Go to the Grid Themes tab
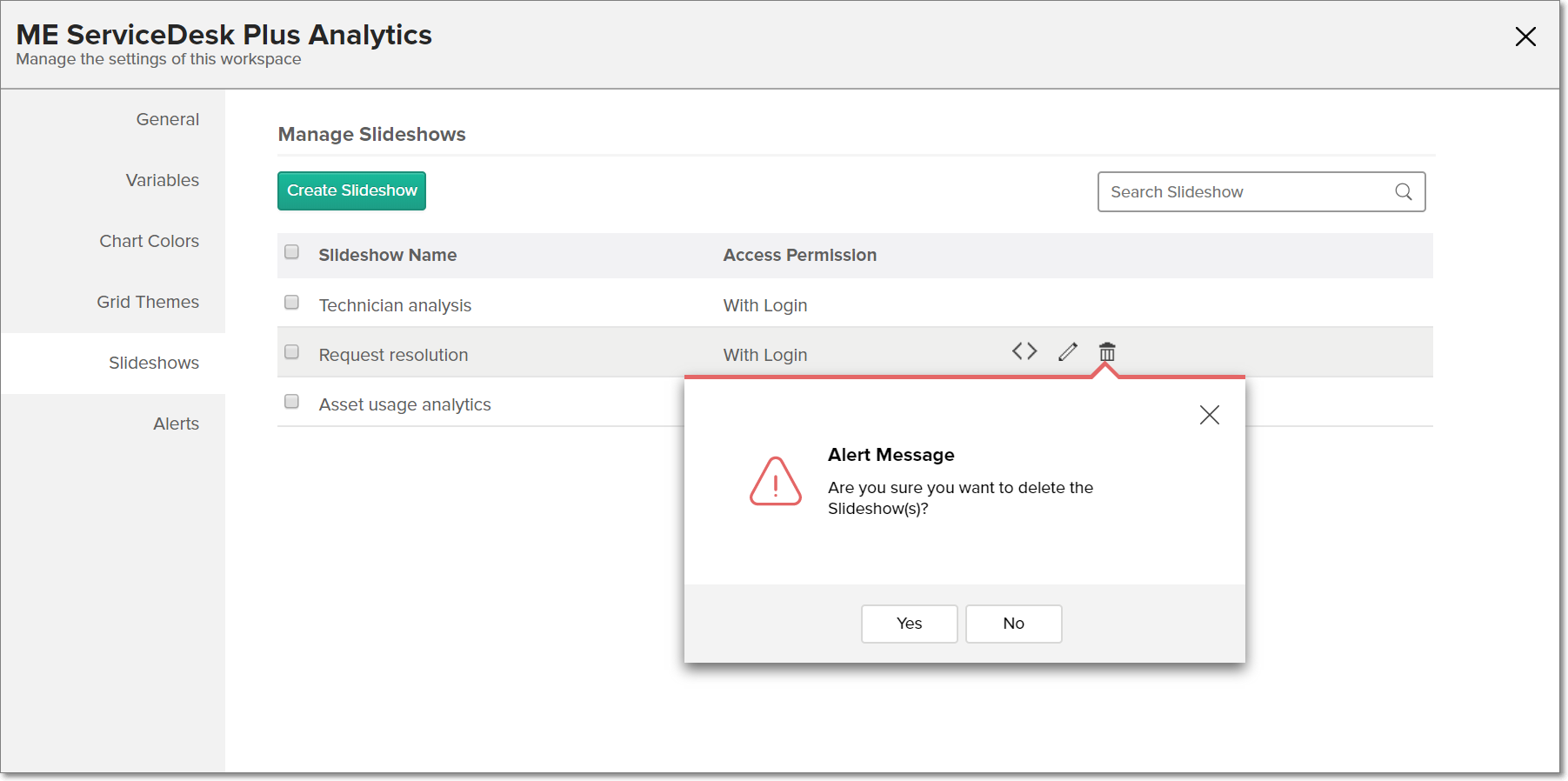Image resolution: width=1568 pixels, height=781 pixels. (148, 303)
